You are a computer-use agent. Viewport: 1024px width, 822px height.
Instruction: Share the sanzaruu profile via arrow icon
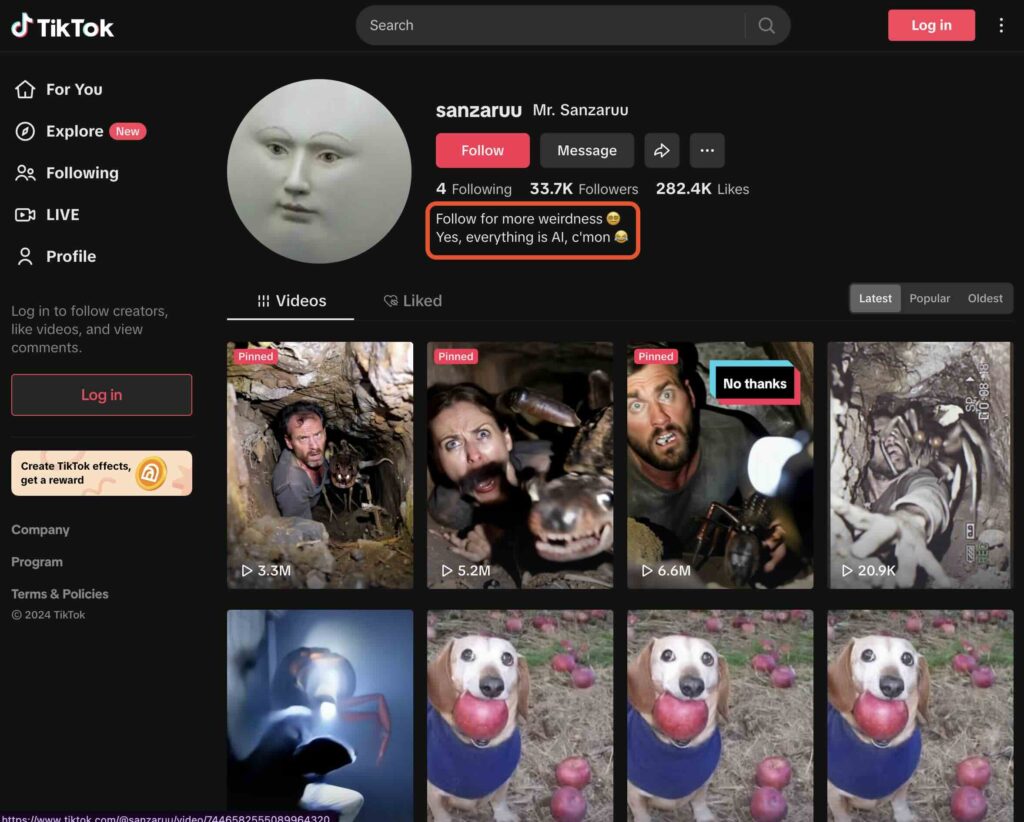[661, 151]
